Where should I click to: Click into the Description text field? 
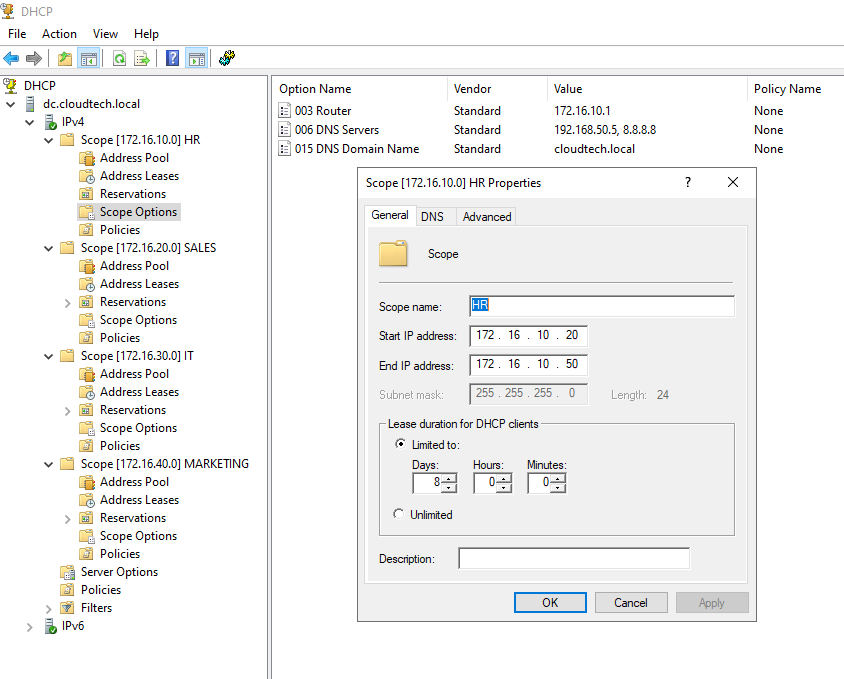click(574, 559)
